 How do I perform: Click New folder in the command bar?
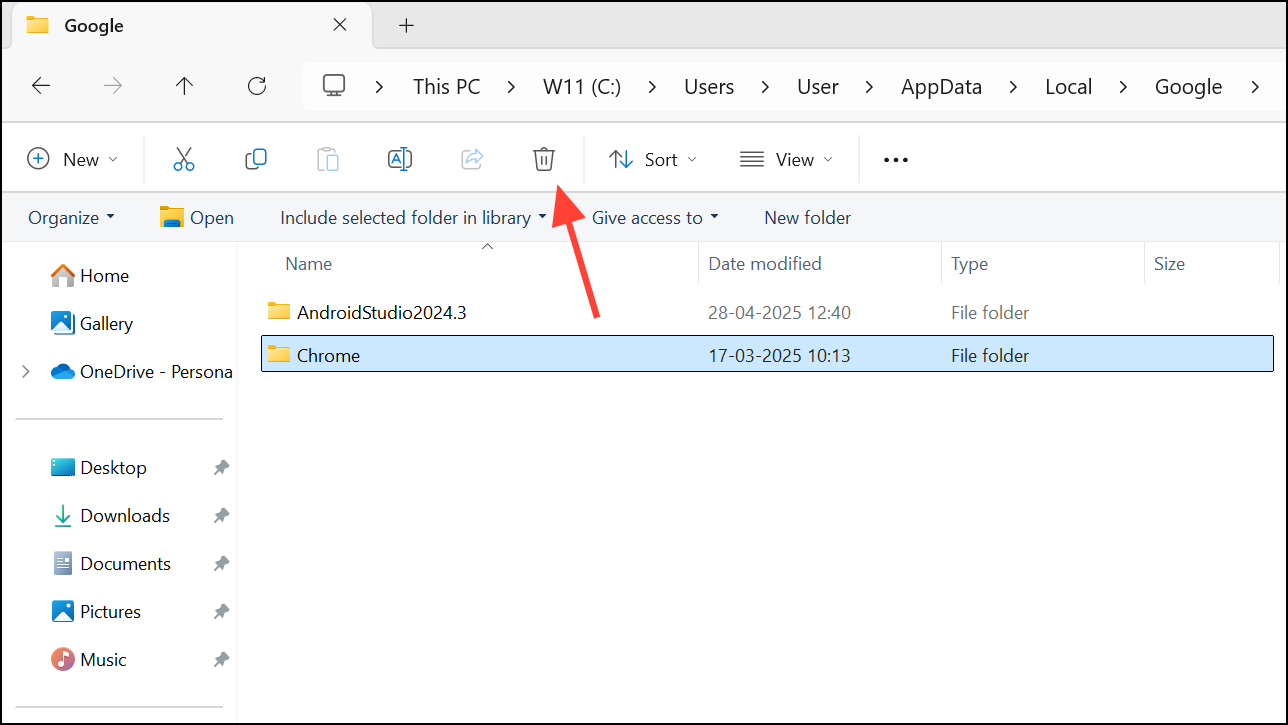(806, 217)
